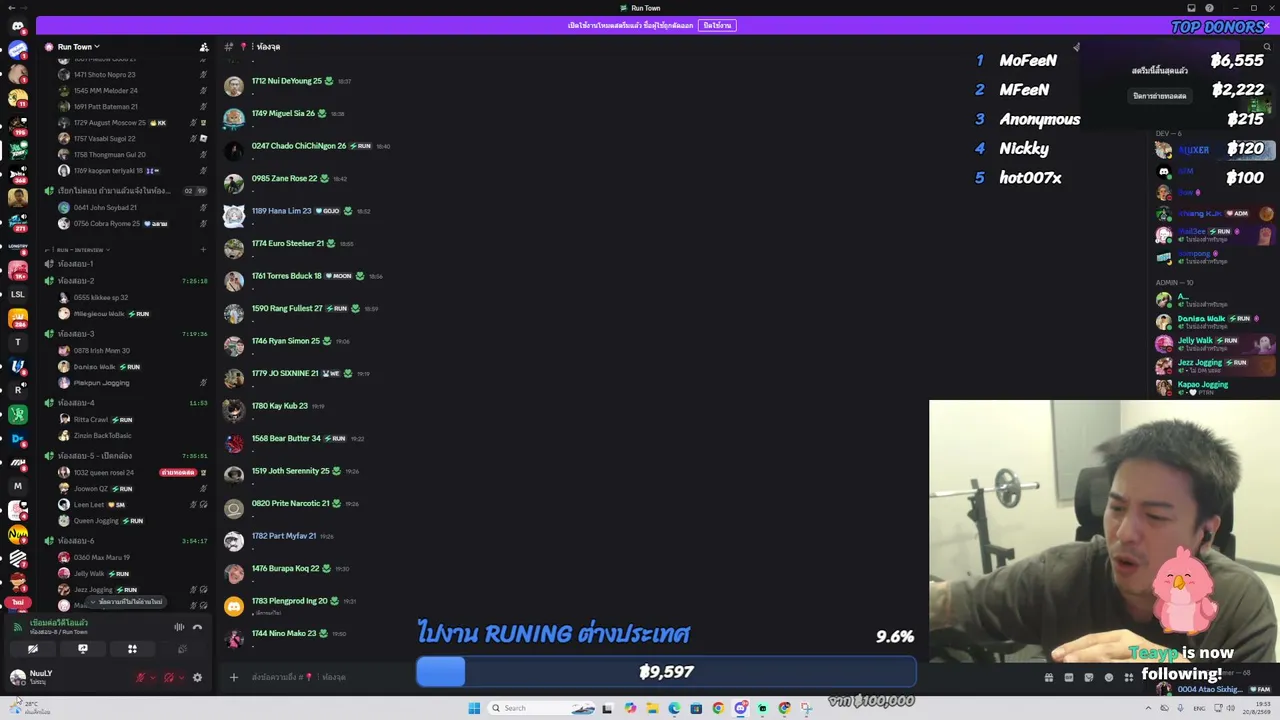The image size is (1280, 720).
Task: Open the LSL server in the server list
Action: click(x=18, y=295)
